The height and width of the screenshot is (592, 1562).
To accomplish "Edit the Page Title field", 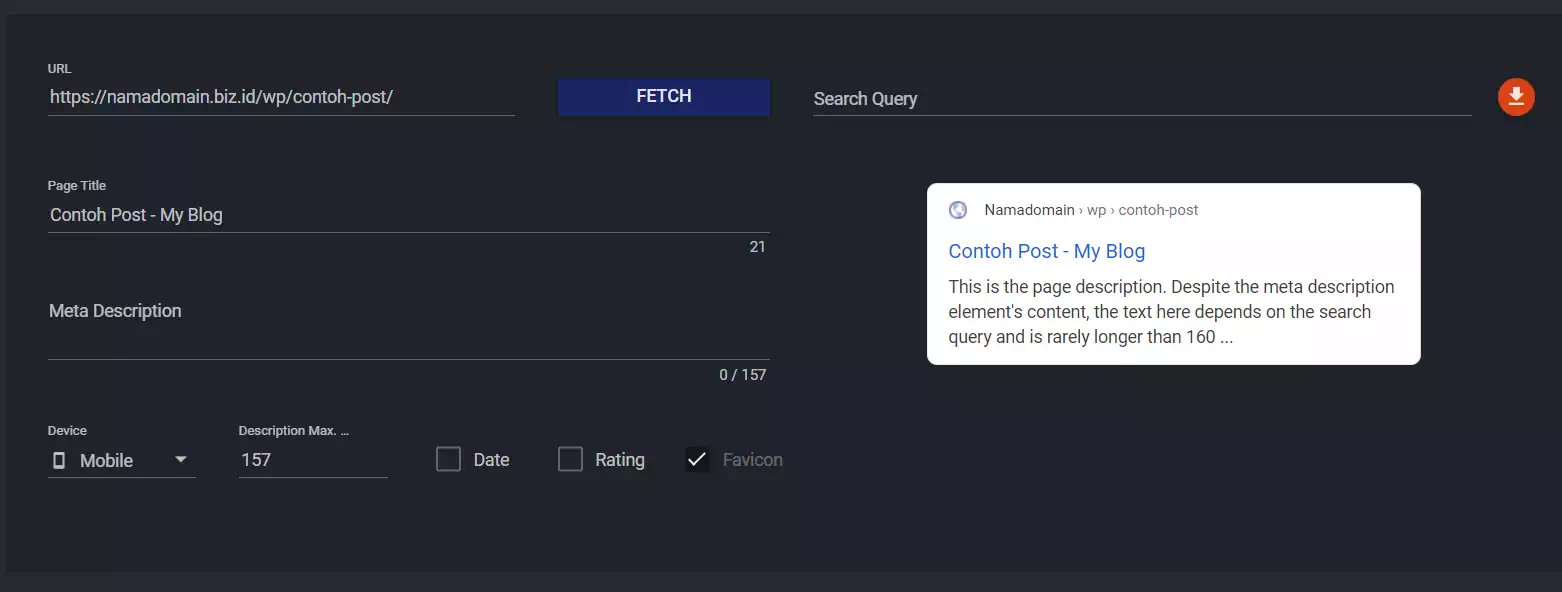I will click(x=408, y=215).
